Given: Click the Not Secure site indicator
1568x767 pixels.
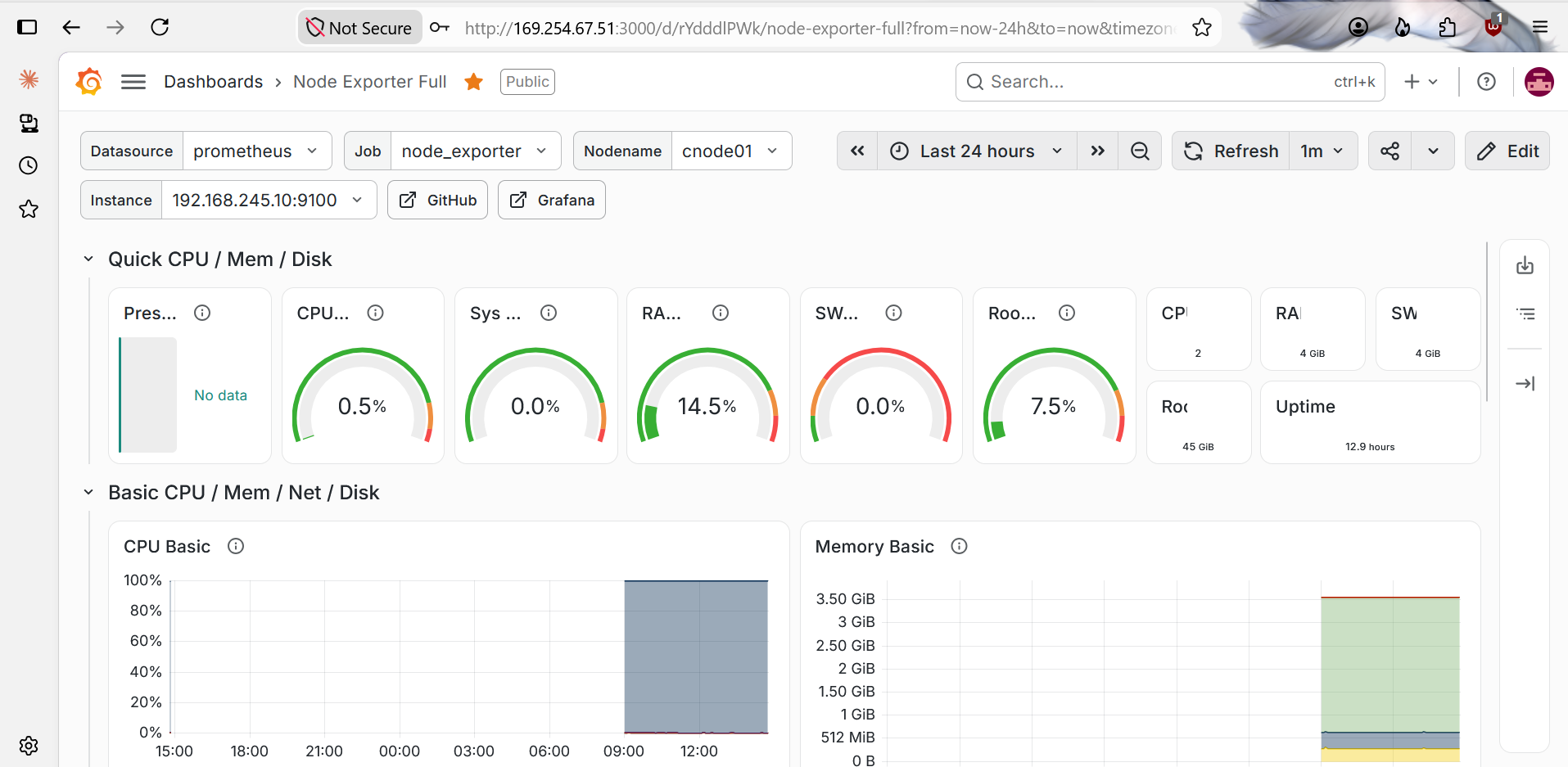Looking at the screenshot, I should point(359,28).
